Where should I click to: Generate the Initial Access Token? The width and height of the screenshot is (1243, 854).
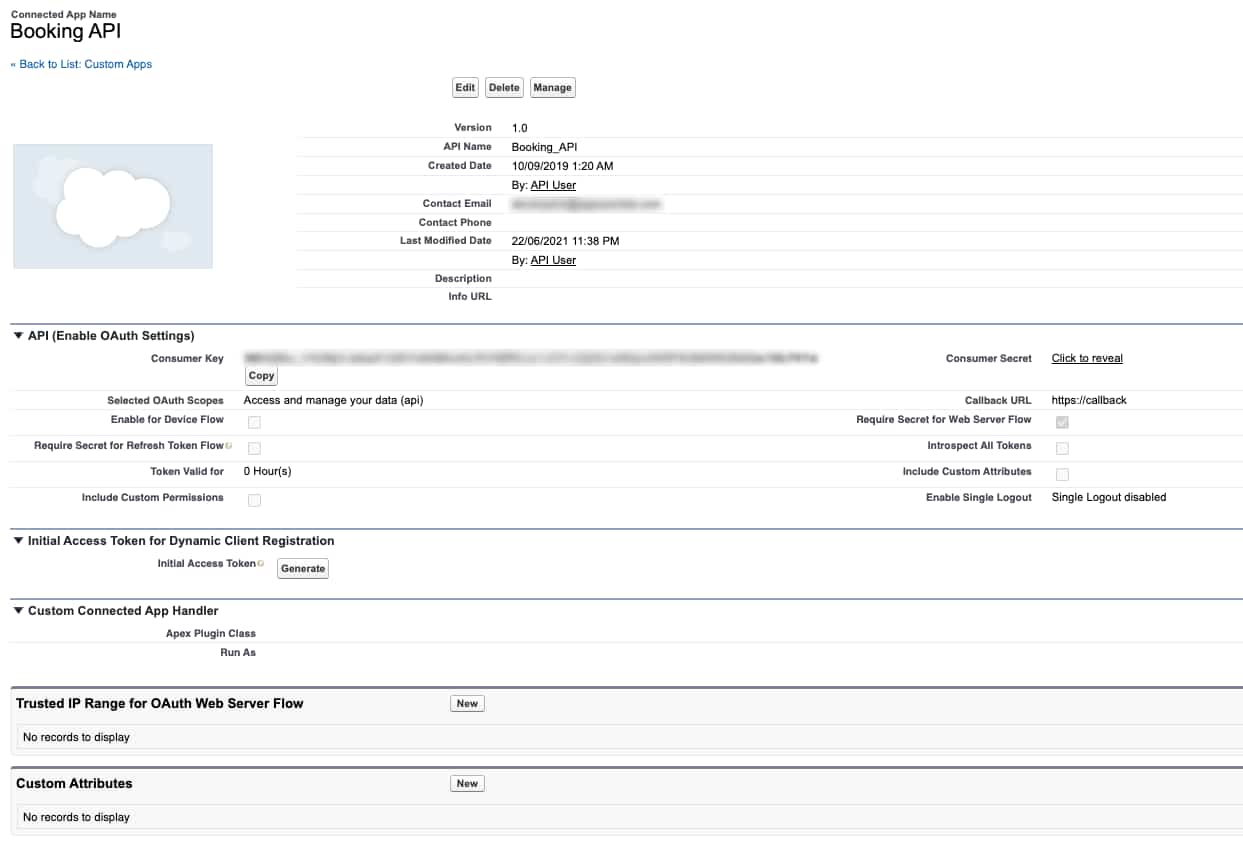(x=302, y=568)
